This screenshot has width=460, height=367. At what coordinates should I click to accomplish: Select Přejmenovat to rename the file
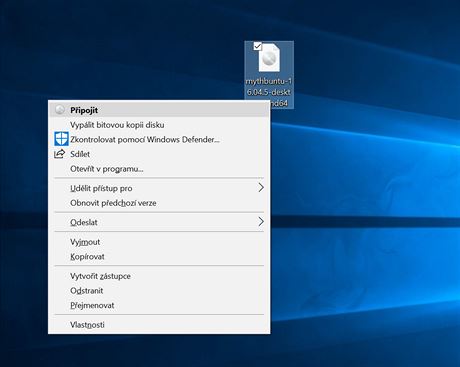[159, 305]
